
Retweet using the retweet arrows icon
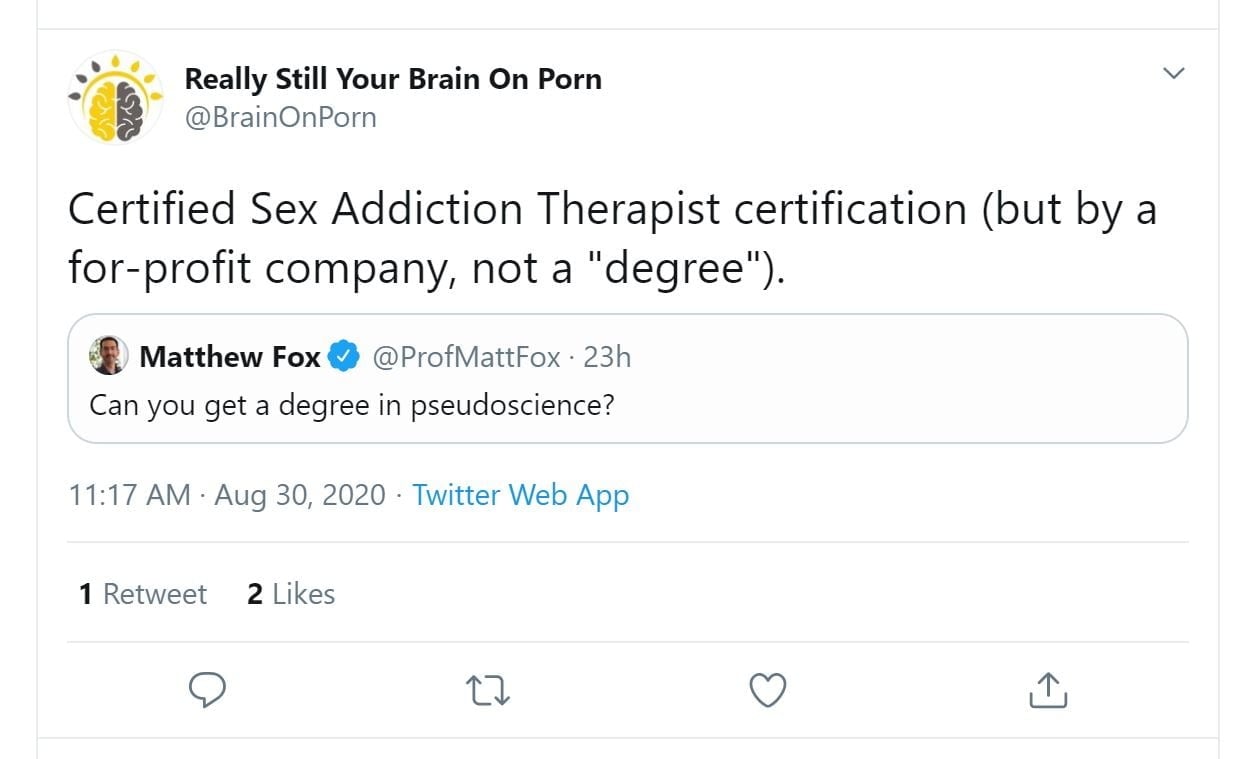(488, 689)
